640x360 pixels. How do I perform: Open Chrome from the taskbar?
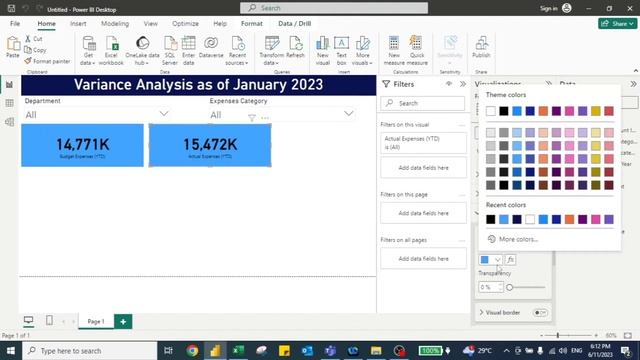192,351
